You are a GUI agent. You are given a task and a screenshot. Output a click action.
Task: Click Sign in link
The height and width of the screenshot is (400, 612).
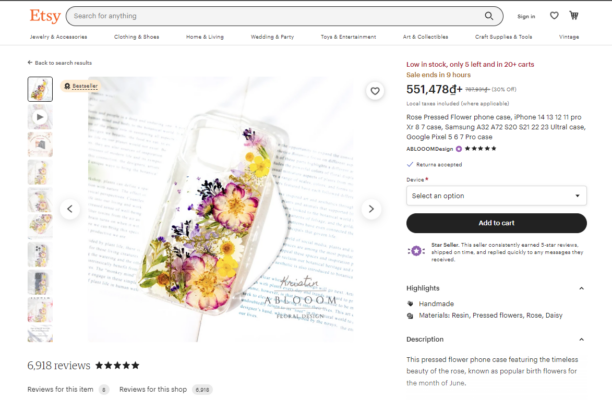point(526,16)
